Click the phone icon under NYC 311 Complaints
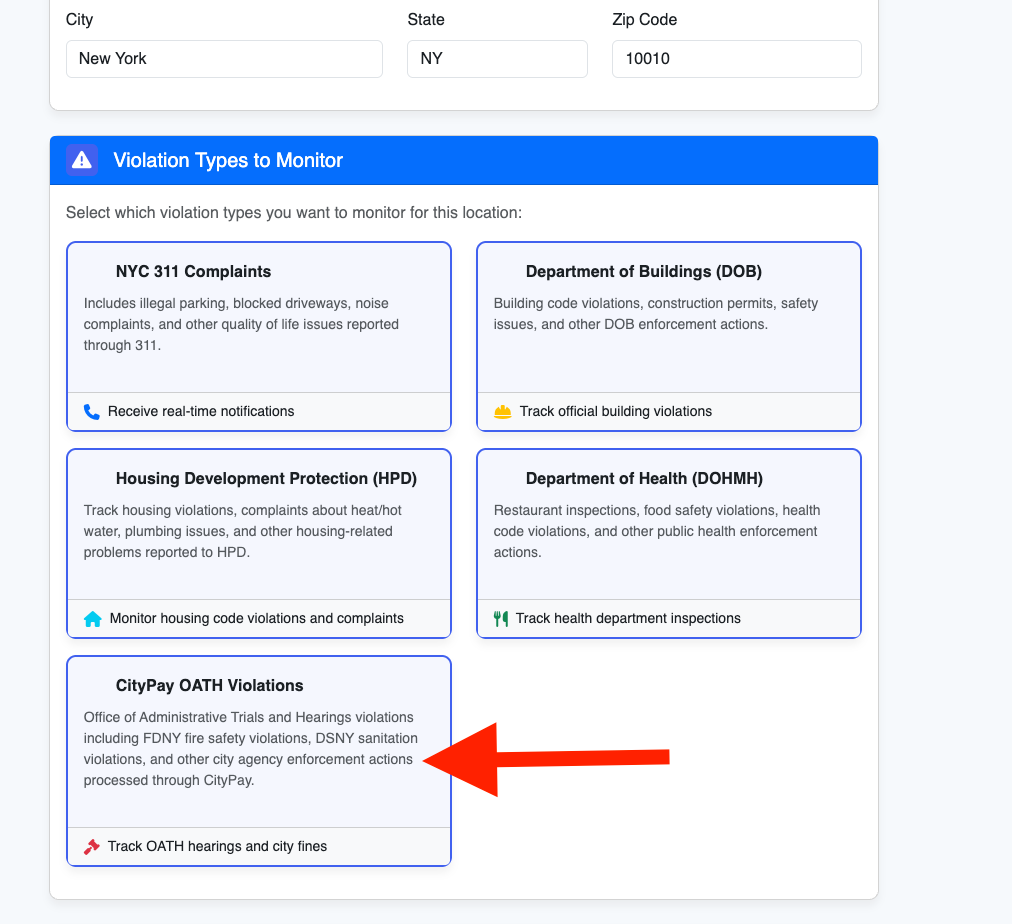1012x924 pixels. tap(92, 411)
